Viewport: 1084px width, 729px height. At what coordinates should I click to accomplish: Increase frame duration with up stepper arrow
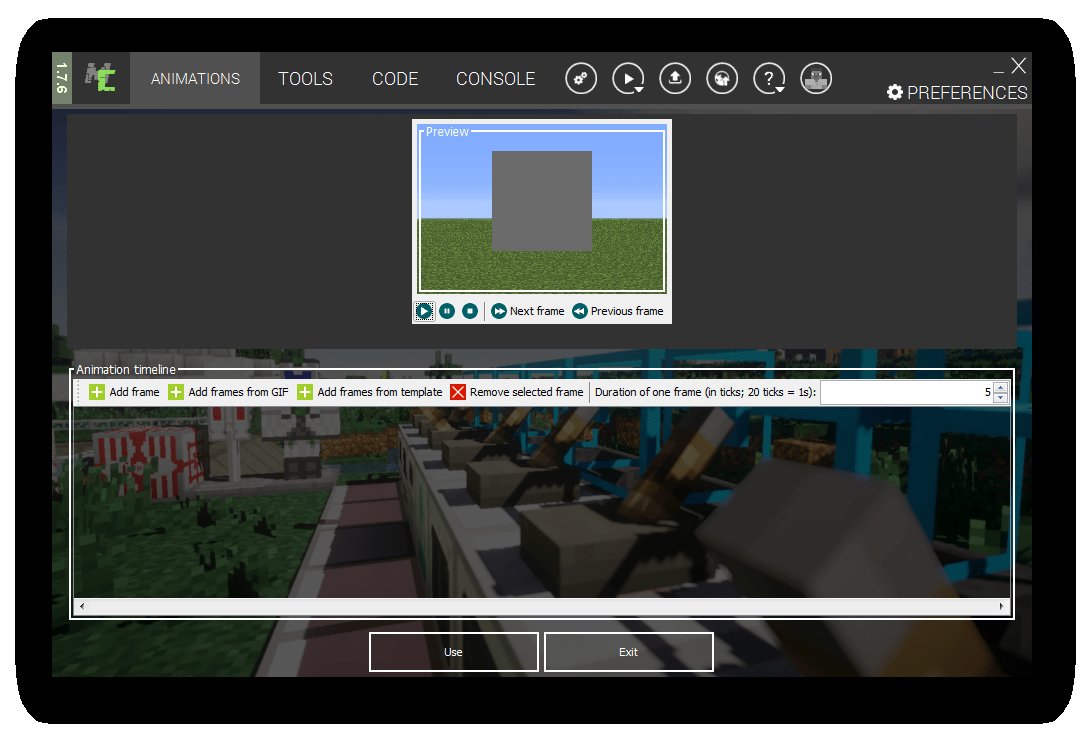point(1001,387)
